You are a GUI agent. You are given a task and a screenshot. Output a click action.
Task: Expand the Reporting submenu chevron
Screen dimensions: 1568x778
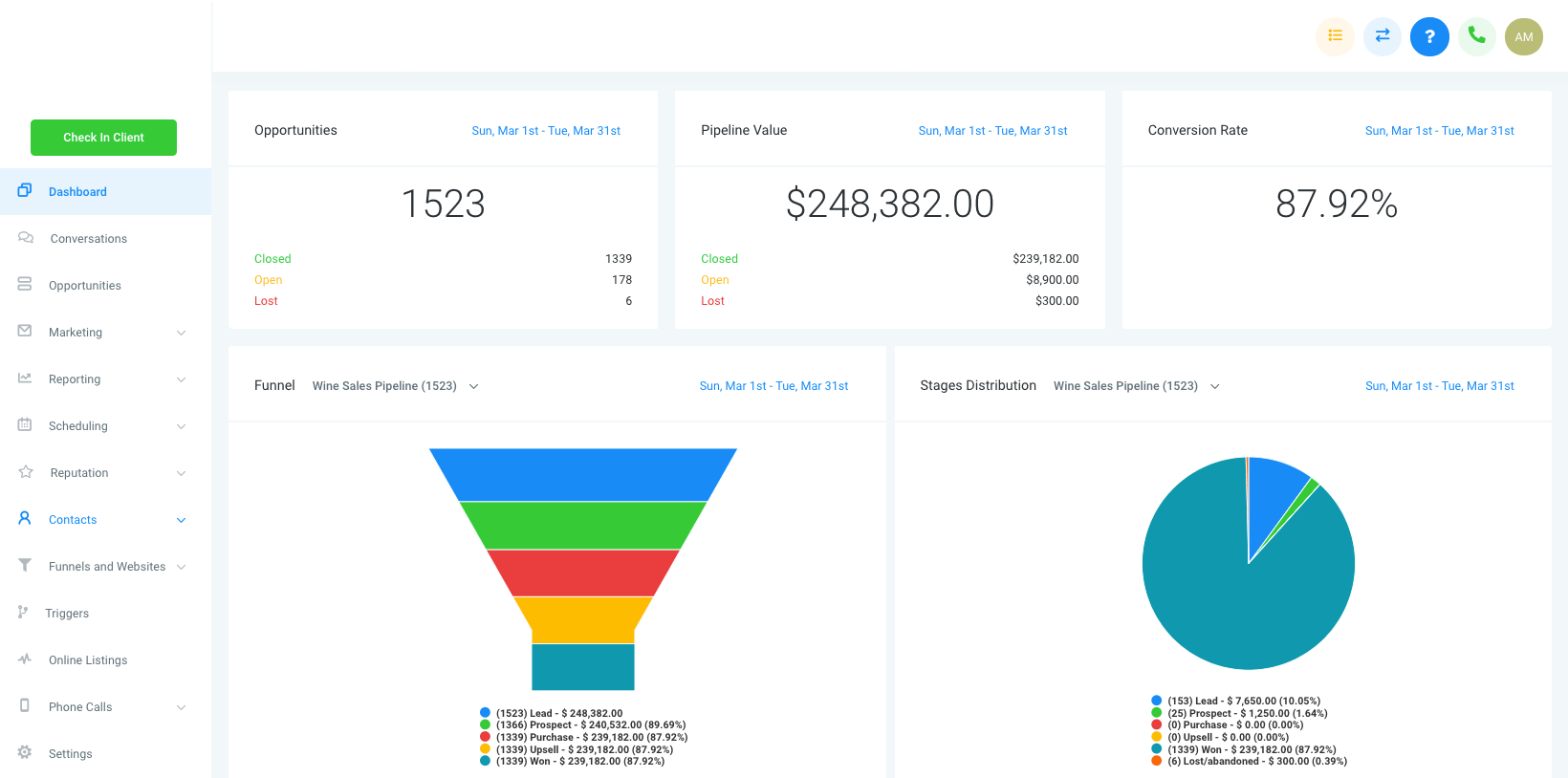[x=181, y=379]
